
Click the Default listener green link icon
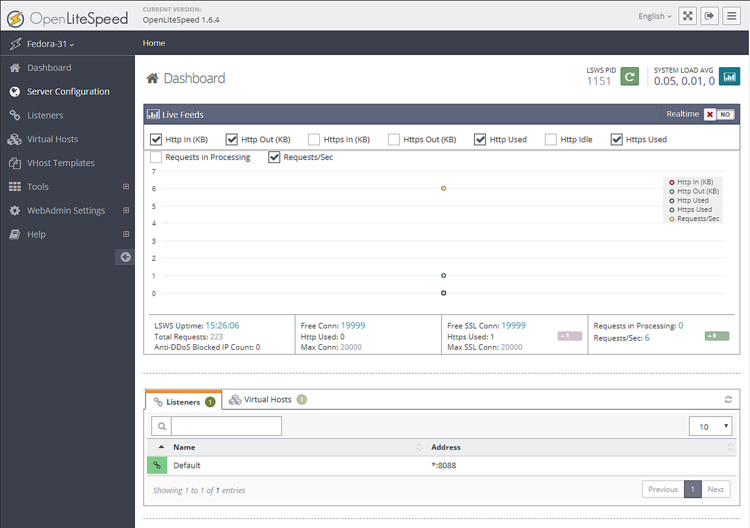pos(157,465)
